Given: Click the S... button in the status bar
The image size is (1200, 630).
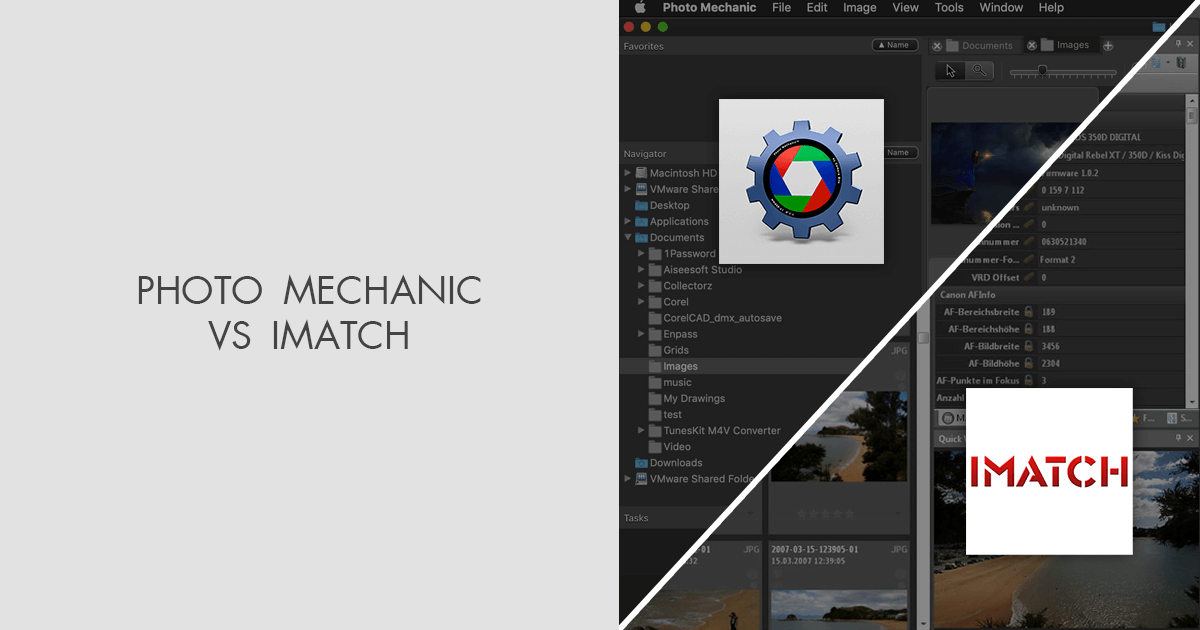Looking at the screenshot, I should point(1186,419).
